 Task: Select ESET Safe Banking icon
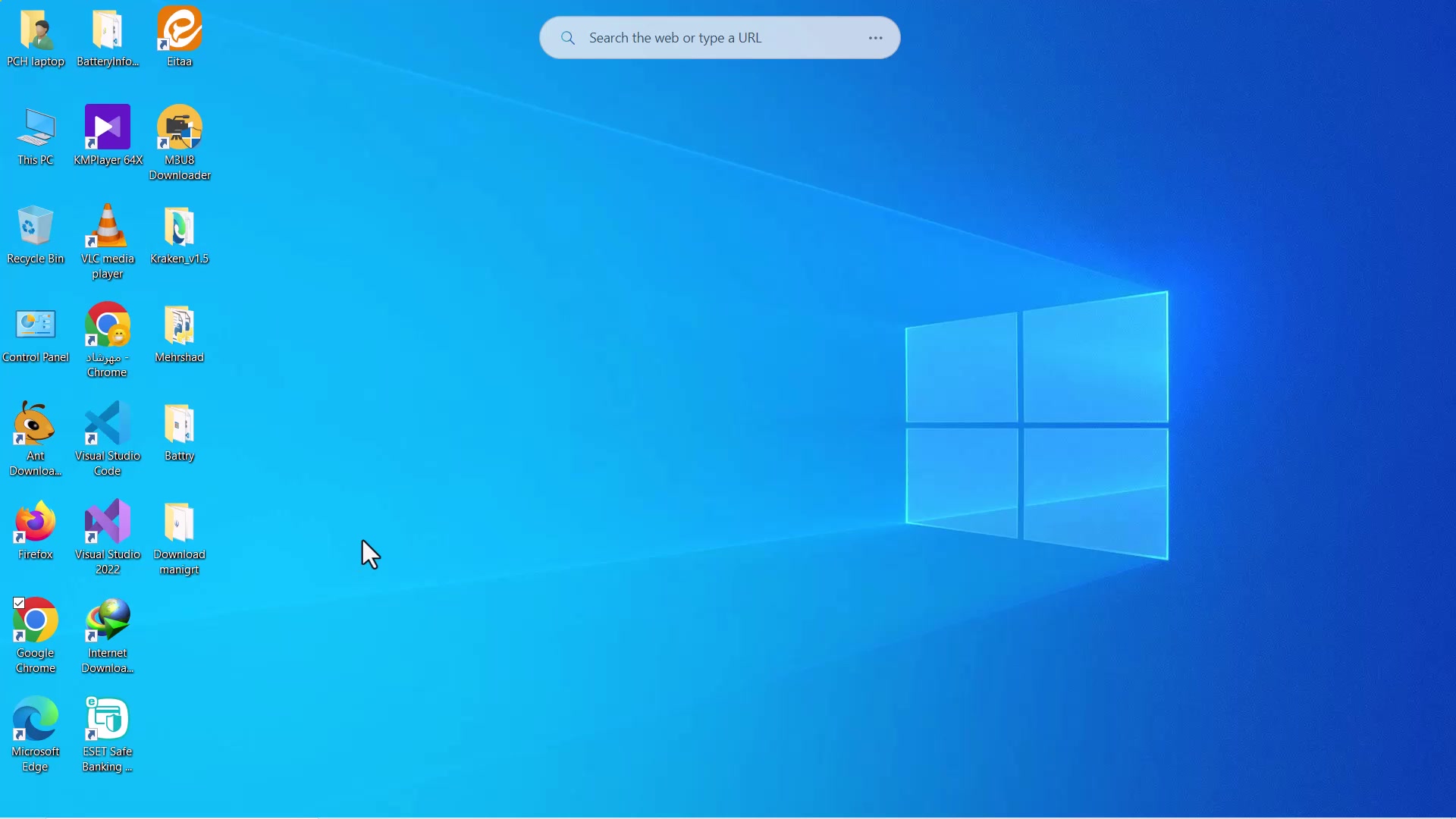tap(108, 719)
